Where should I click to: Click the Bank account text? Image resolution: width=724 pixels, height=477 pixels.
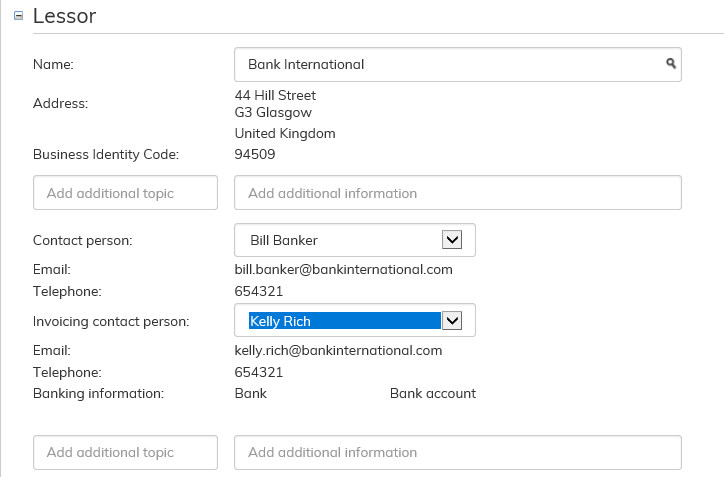click(432, 394)
